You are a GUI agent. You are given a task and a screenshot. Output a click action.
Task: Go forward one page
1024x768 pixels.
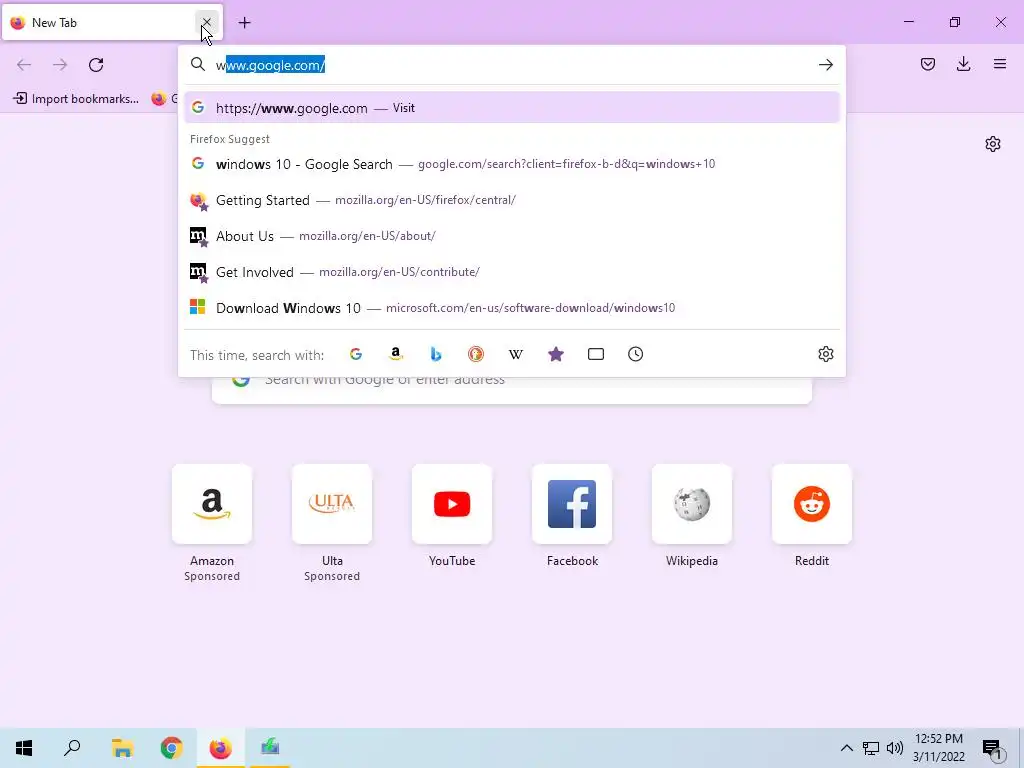[60, 65]
